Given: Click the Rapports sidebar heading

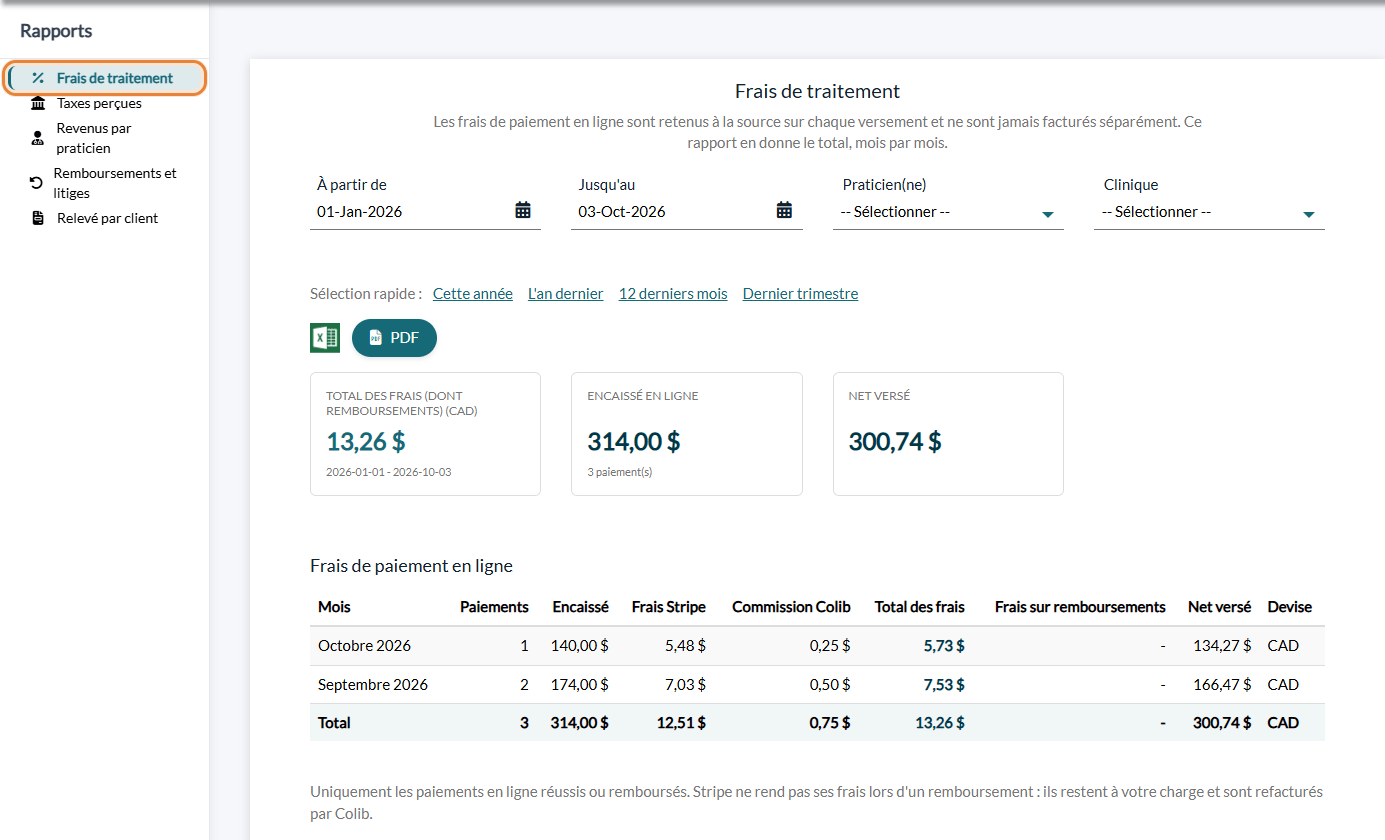Looking at the screenshot, I should pos(56,31).
